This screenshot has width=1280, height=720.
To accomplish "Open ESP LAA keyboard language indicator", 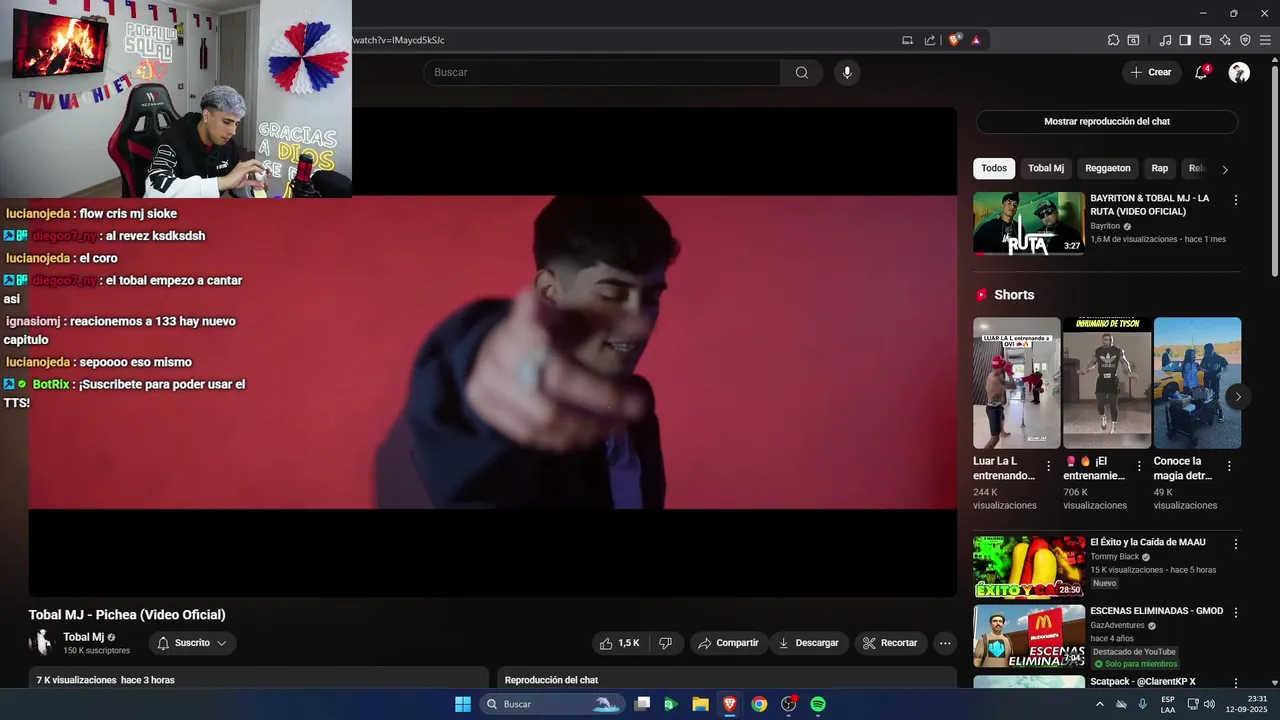I will tap(1168, 704).
